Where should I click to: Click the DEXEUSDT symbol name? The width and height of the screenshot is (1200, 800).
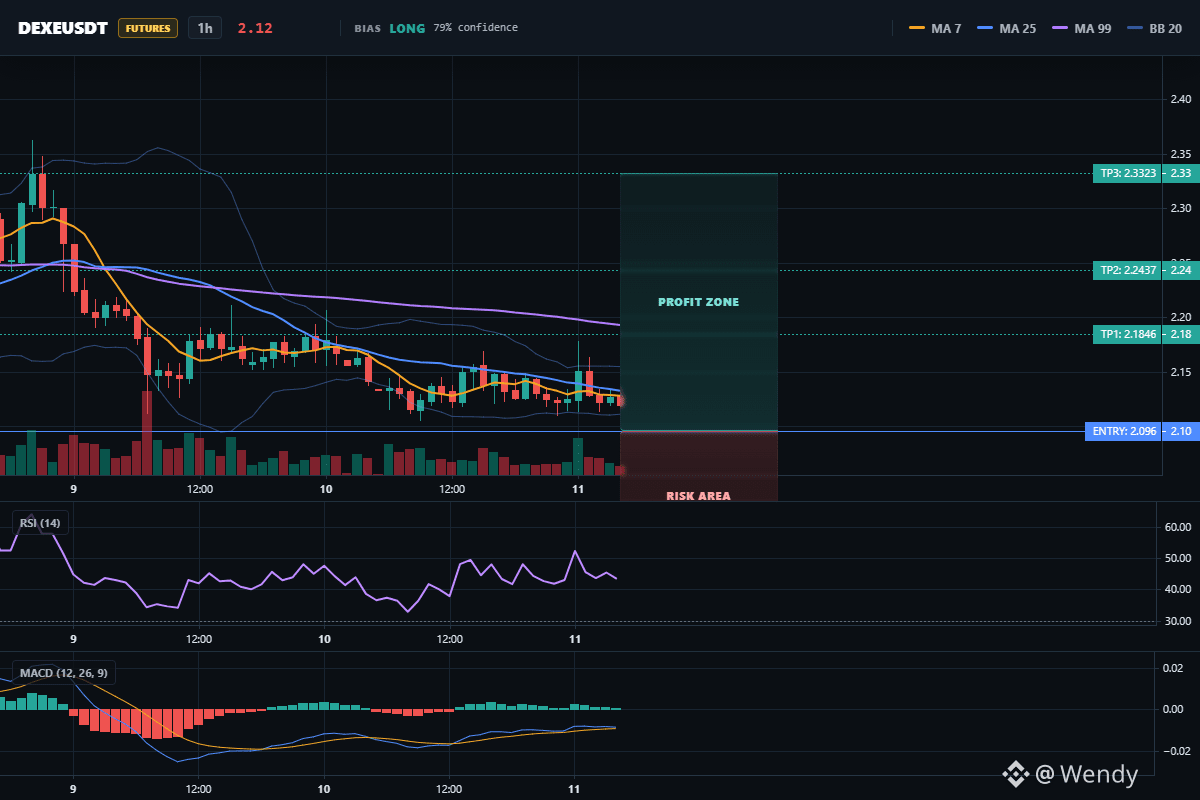tap(62, 28)
